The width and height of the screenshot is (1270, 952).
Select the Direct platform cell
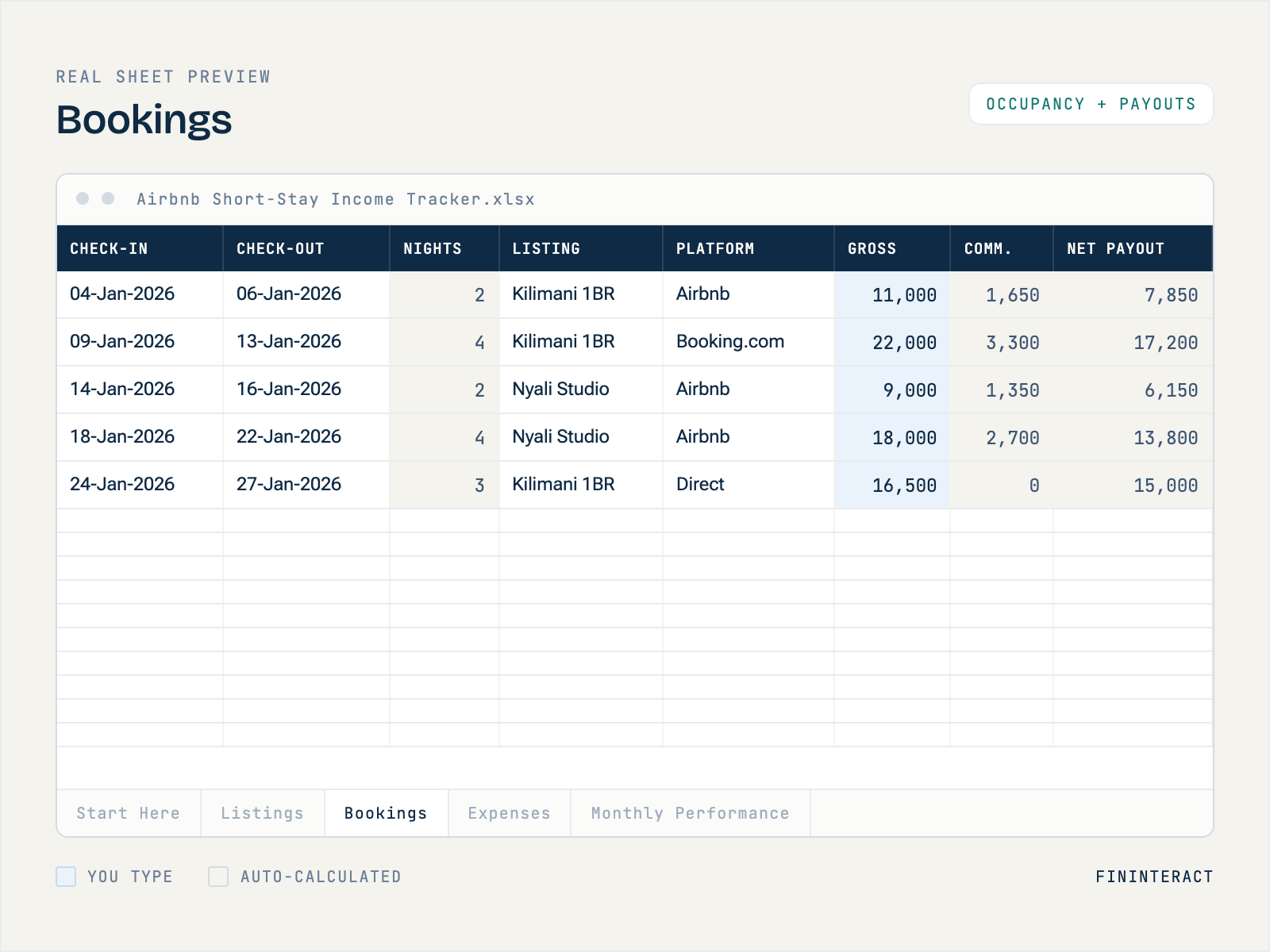pos(749,485)
